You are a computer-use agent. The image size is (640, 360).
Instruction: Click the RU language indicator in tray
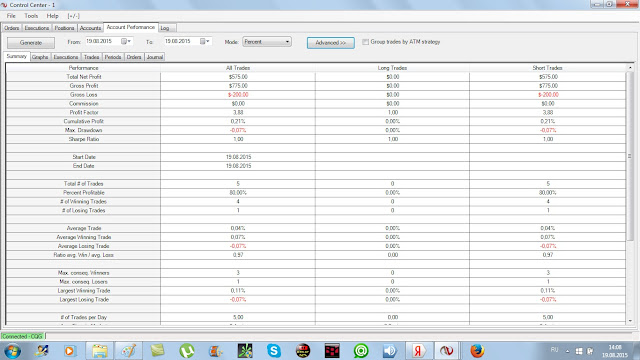[x=554, y=350]
